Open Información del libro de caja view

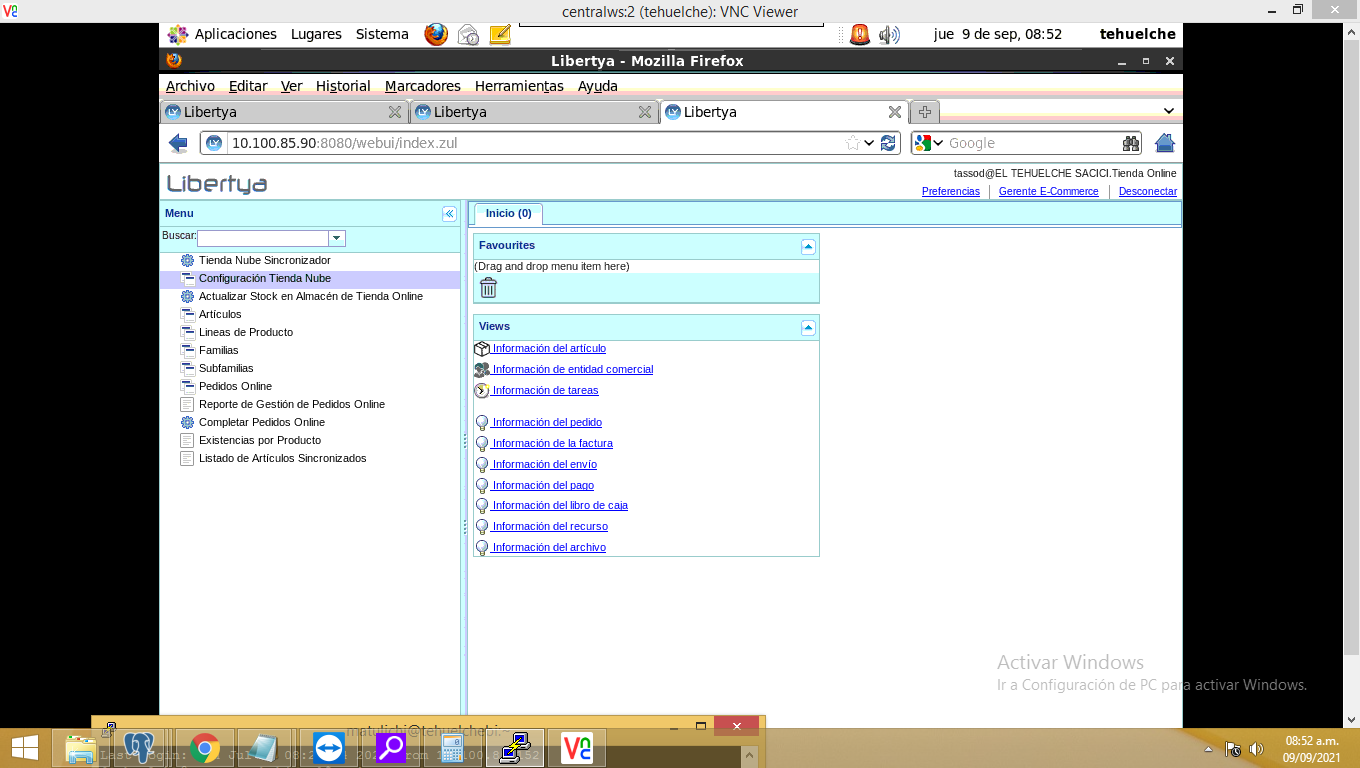(560, 505)
